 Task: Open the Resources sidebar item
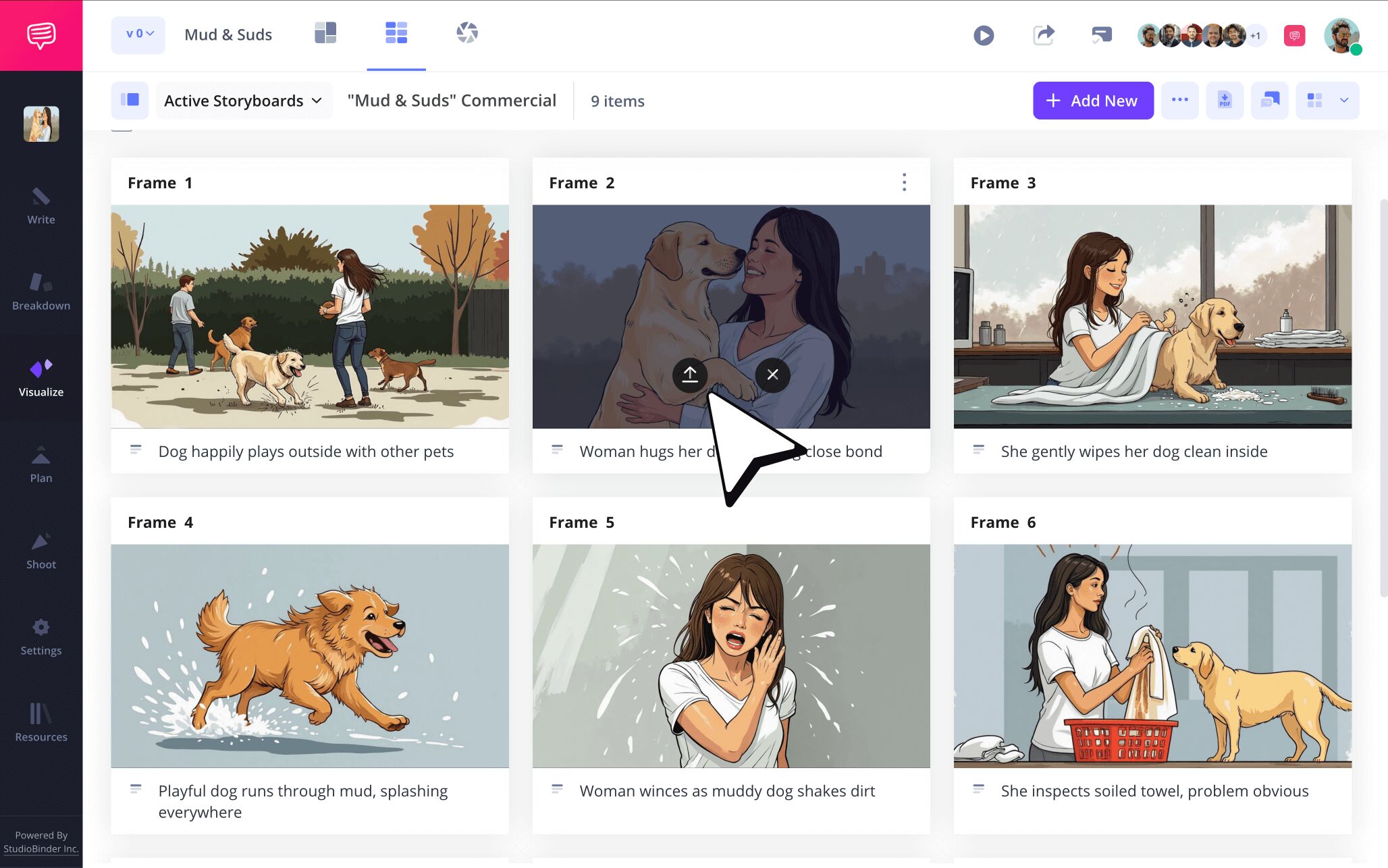(41, 722)
